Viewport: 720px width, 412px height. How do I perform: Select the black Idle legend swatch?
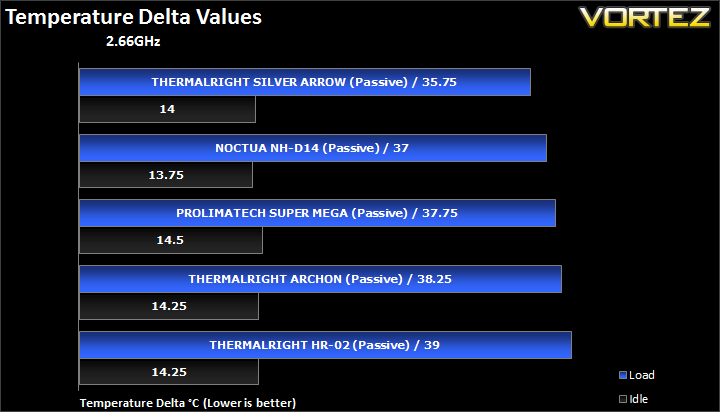pos(623,399)
